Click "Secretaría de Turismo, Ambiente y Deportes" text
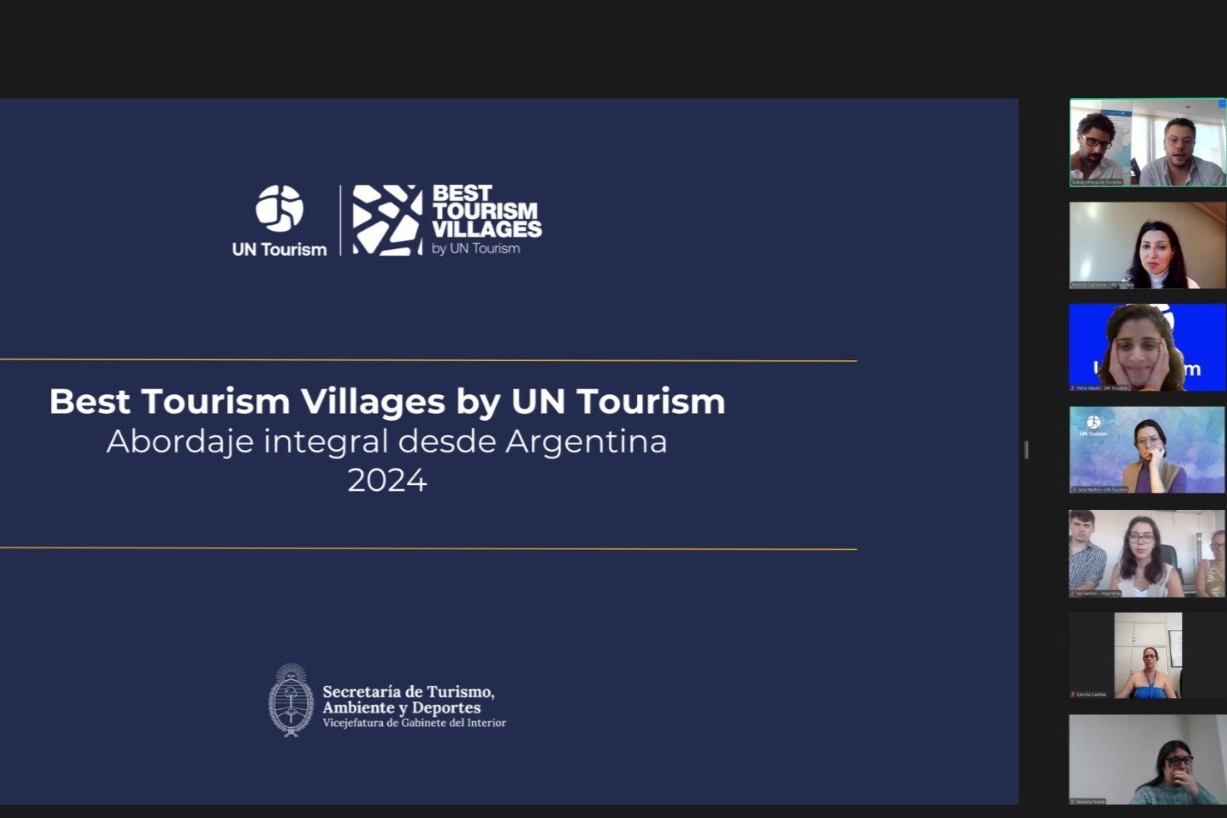The width and height of the screenshot is (1227, 818). click(x=408, y=700)
